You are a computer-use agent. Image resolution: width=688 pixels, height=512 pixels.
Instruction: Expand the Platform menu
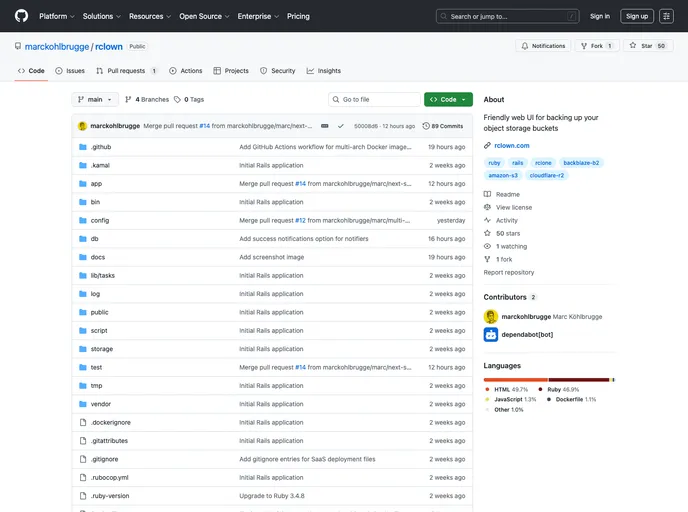(56, 16)
